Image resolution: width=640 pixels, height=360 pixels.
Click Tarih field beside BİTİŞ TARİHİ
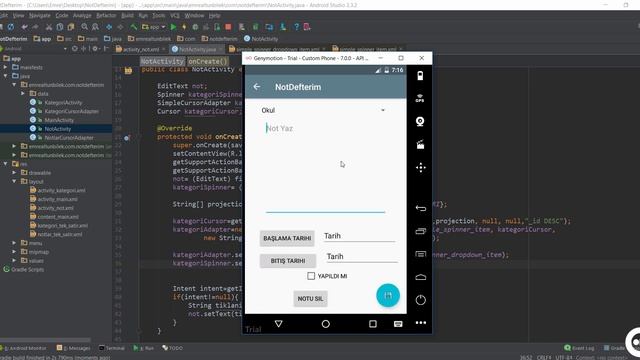click(x=362, y=257)
